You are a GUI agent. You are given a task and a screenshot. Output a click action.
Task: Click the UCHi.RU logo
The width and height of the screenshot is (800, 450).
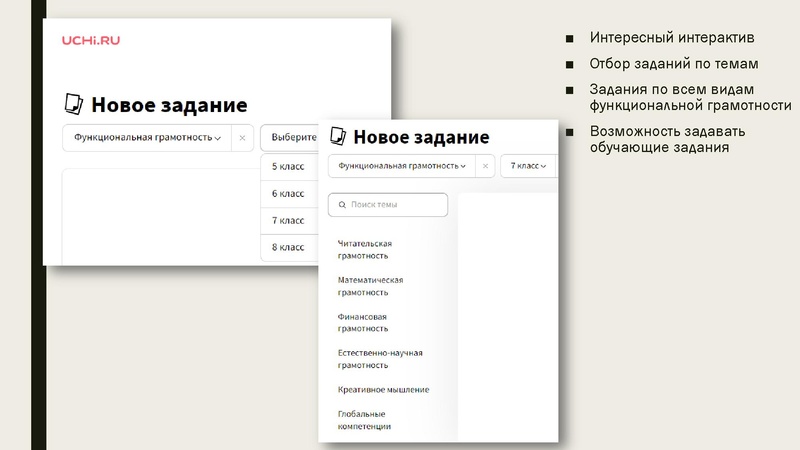click(91, 40)
